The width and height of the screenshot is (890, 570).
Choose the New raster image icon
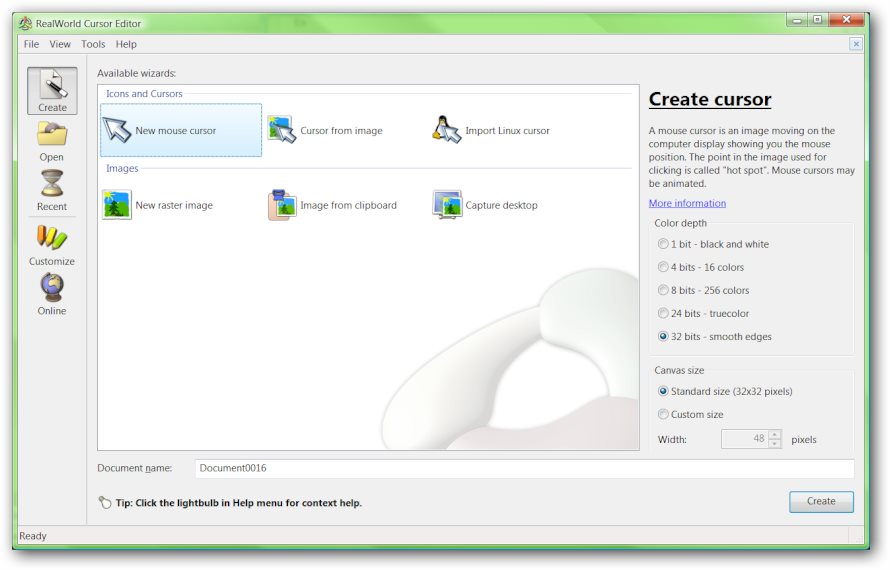tap(117, 205)
